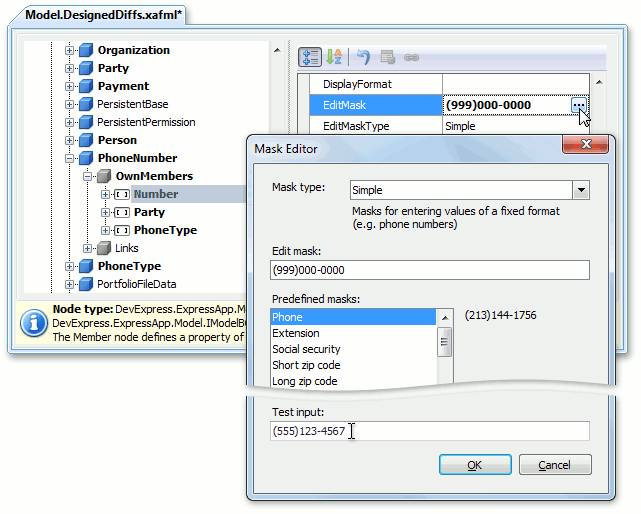The height and width of the screenshot is (514, 641).
Task: Click property grid scroll up arrow
Action: [x=599, y=82]
